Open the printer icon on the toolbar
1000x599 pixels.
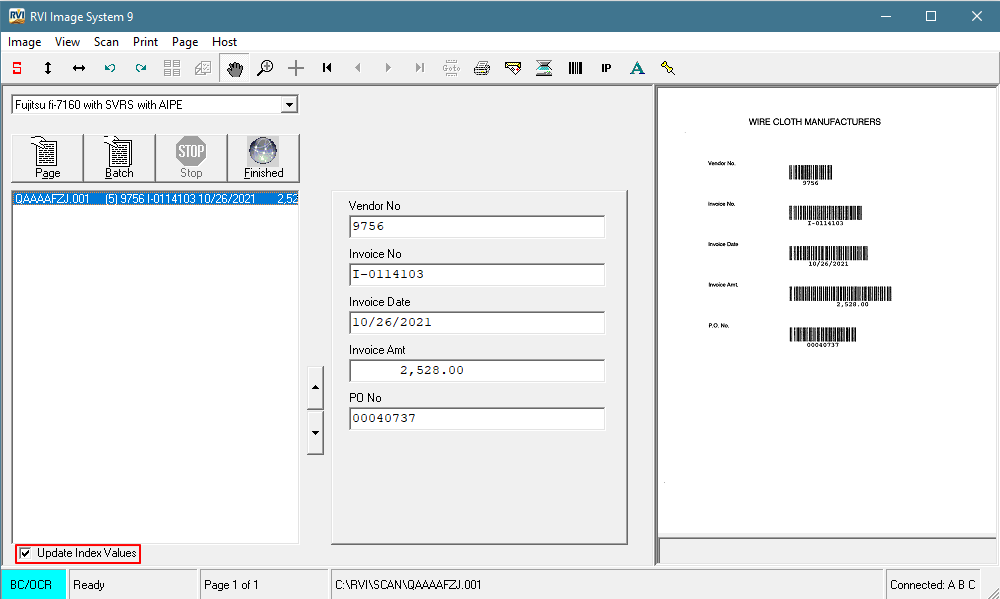(481, 67)
